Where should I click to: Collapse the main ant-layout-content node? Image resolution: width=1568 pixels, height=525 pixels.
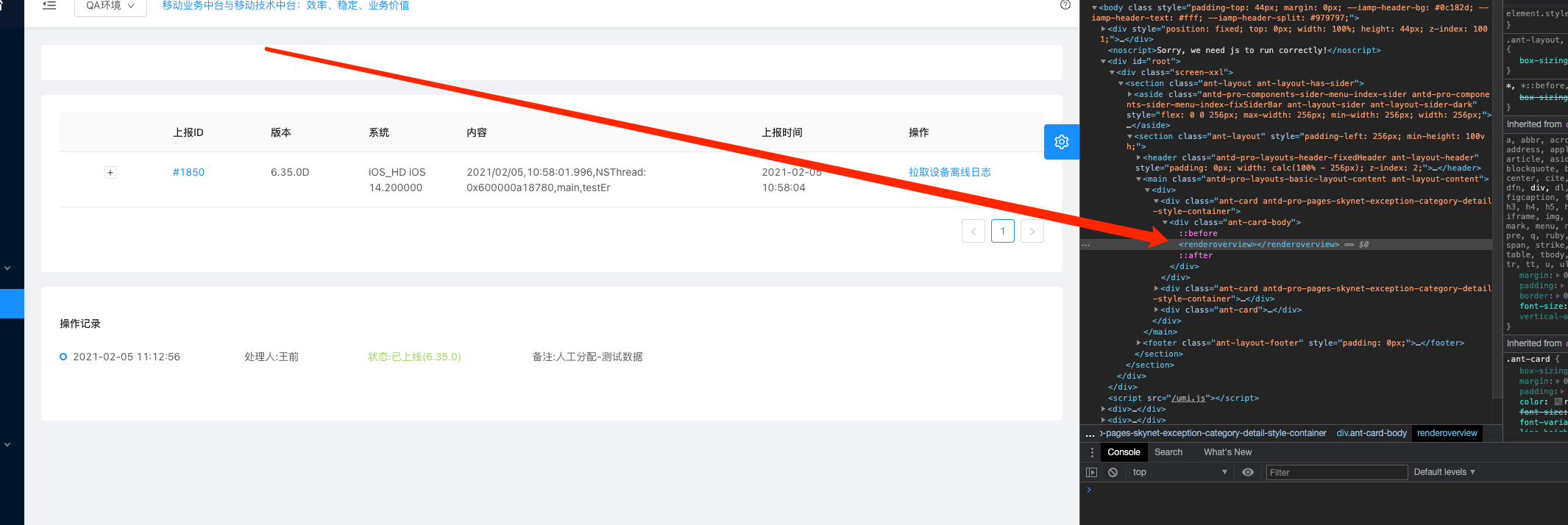point(1138,179)
